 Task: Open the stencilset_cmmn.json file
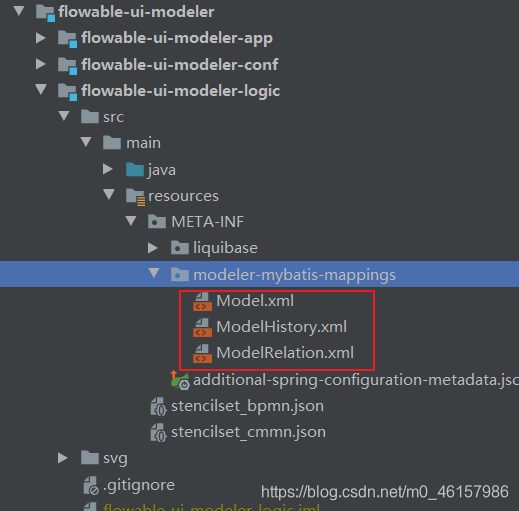pos(248,432)
